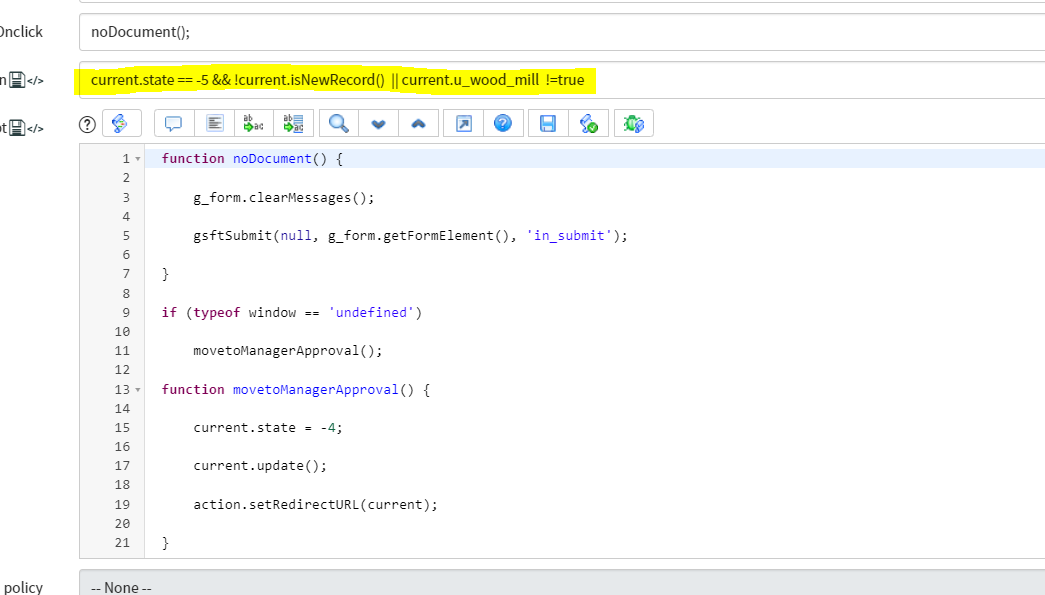1045x595 pixels.
Task: Toggle full screen editor mode icon
Action: (x=464, y=123)
